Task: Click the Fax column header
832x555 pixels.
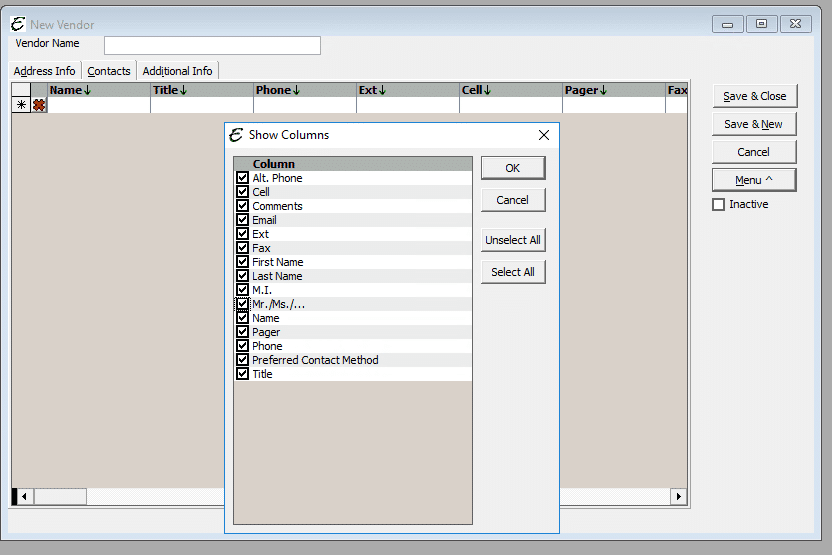Action: [x=677, y=90]
